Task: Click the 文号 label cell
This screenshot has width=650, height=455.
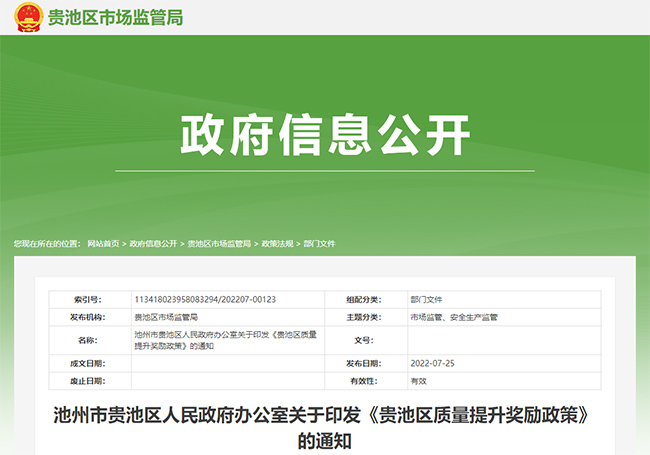Action: [366, 340]
